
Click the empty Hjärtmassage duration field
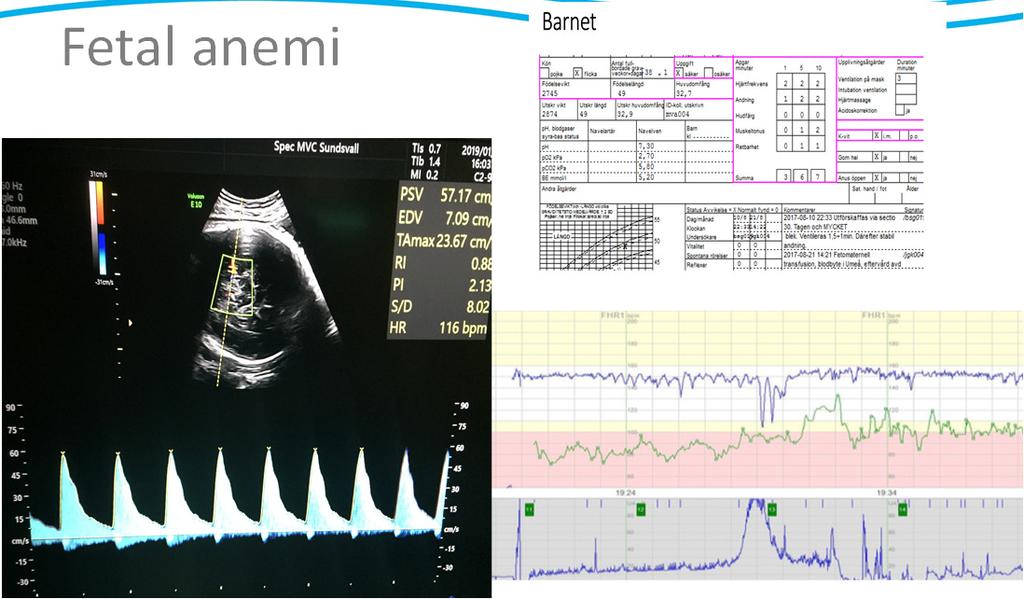pyautogui.click(x=906, y=99)
